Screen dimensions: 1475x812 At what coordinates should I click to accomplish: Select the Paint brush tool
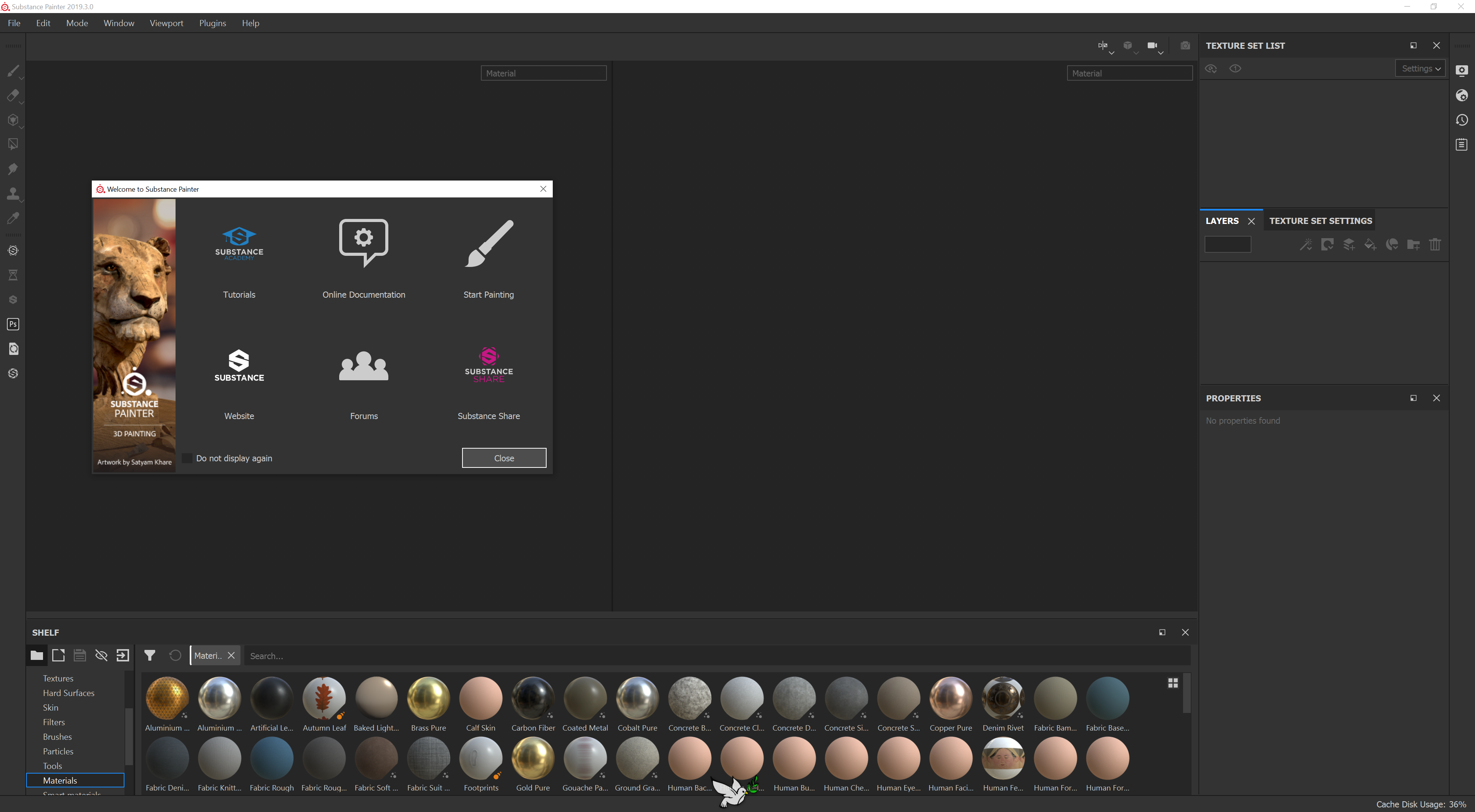tap(13, 71)
